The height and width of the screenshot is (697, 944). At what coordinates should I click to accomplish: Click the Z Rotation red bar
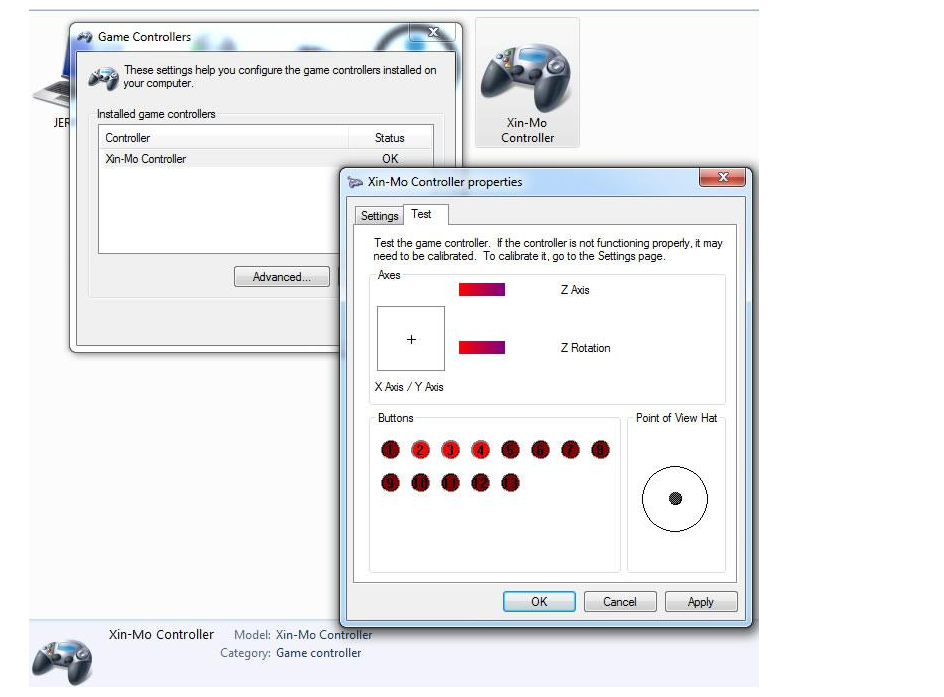pos(482,347)
